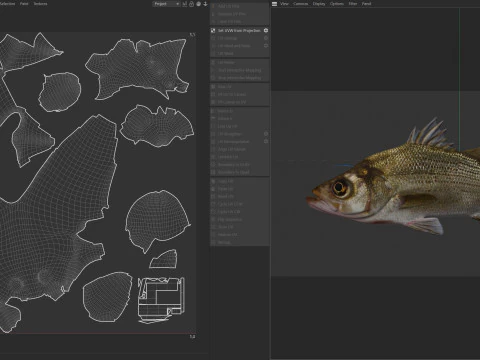Open the viewport hamburger menu icon
Image resolution: width=480 pixels, height=360 pixels.
coord(274,4)
